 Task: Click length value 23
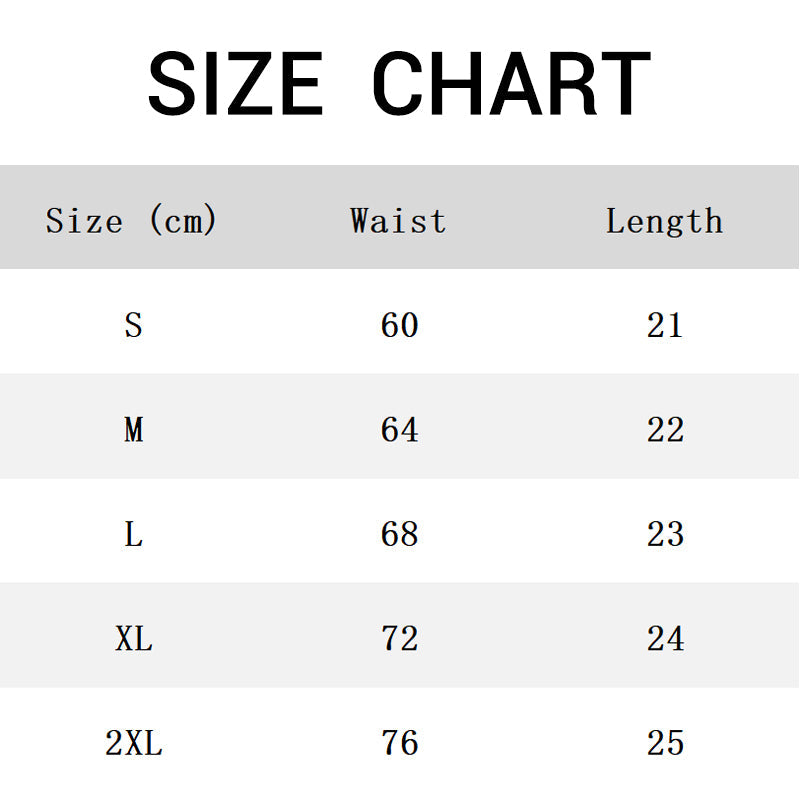(664, 534)
